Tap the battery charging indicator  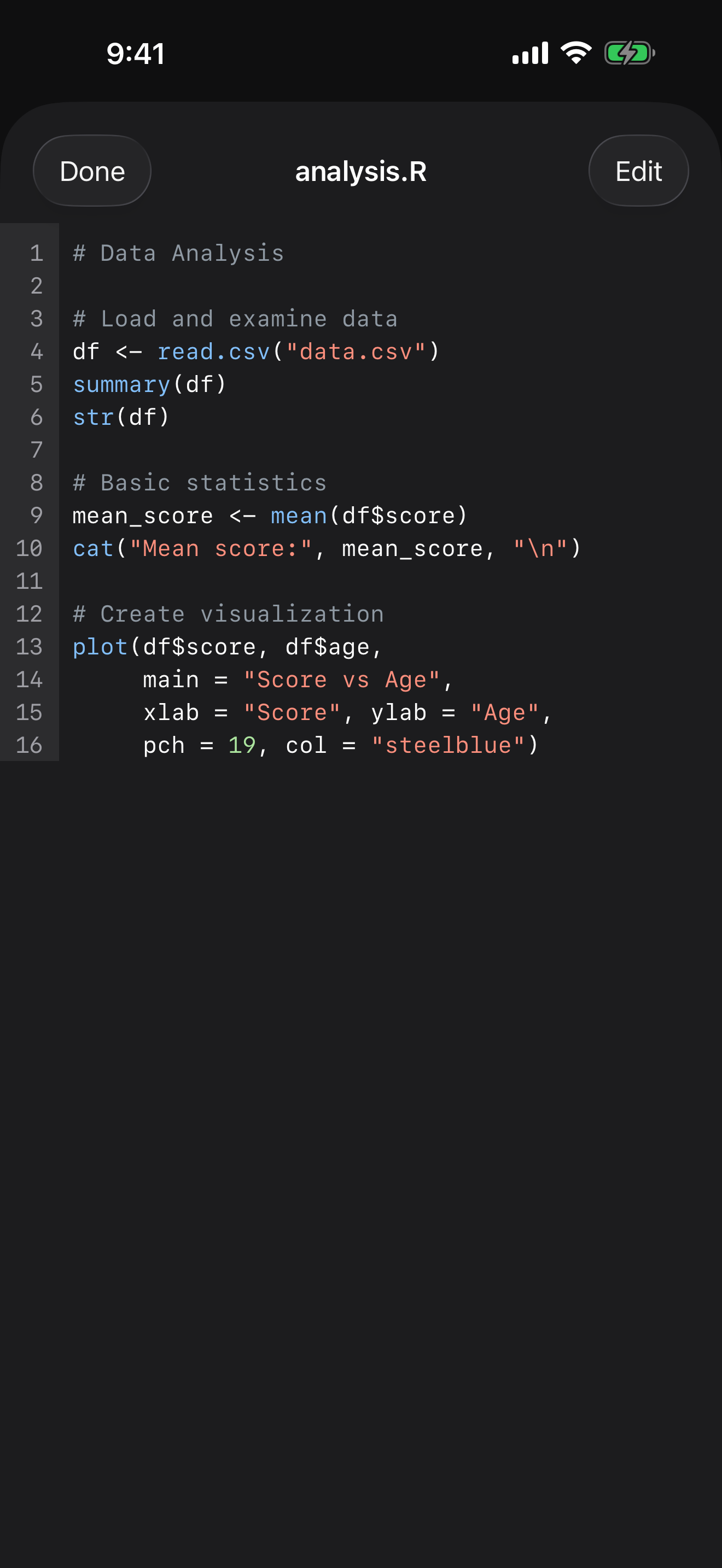630,52
